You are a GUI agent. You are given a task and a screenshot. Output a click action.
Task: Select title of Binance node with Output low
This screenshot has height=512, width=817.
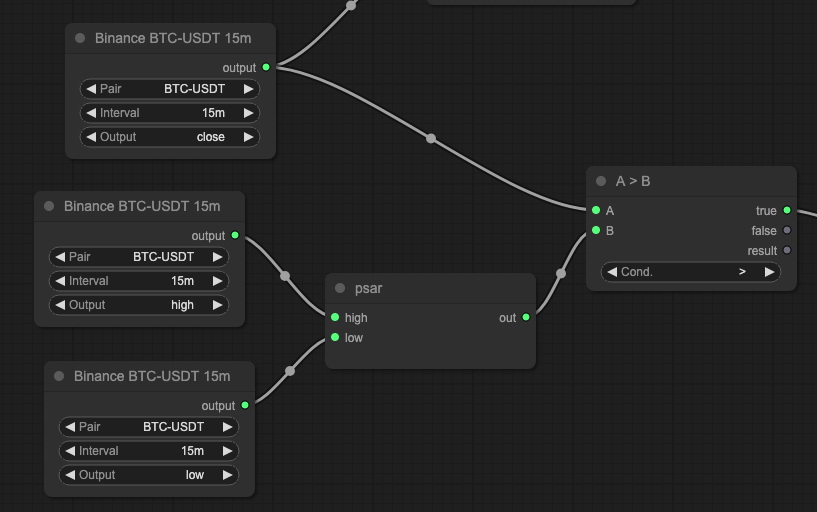(152, 376)
